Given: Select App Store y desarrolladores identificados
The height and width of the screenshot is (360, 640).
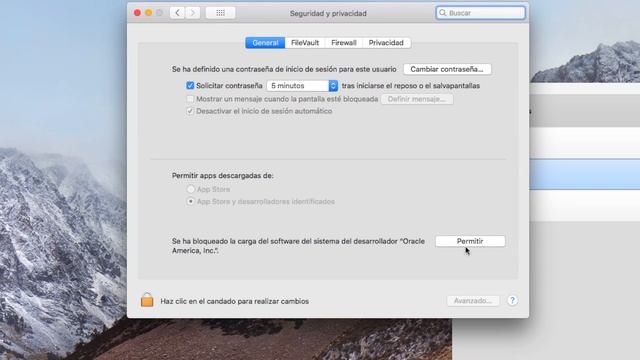Looking at the screenshot, I should (x=190, y=202).
